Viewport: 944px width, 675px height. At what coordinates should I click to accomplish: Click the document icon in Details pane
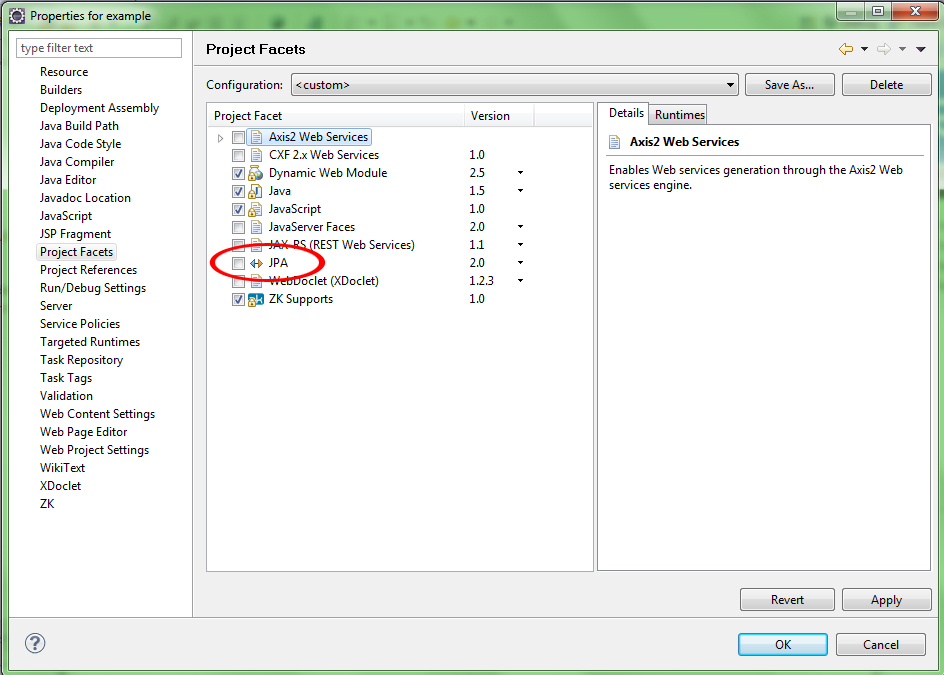[615, 142]
